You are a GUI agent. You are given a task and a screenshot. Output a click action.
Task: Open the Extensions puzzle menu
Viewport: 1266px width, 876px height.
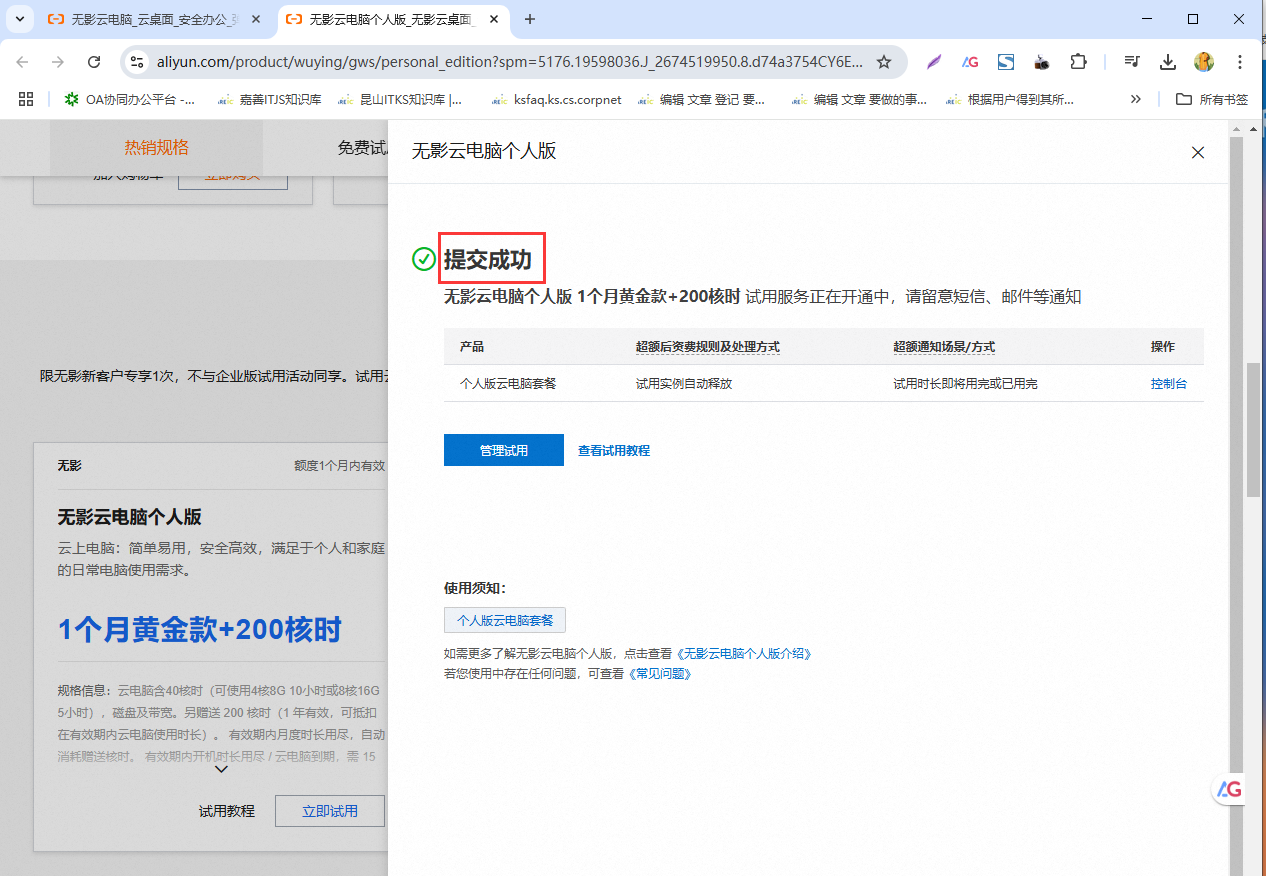(x=1078, y=62)
